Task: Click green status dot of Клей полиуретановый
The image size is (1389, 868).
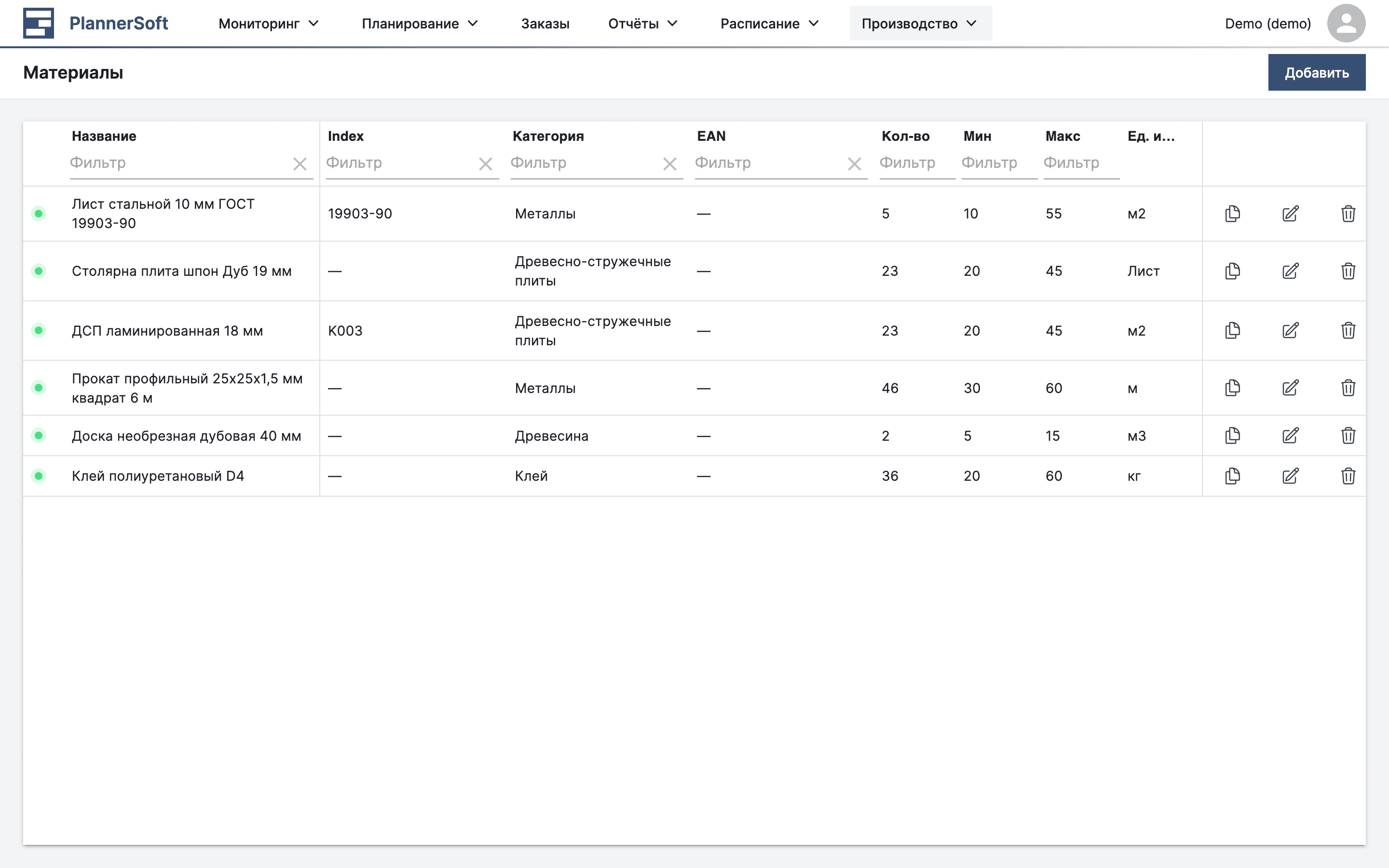Action: click(39, 476)
